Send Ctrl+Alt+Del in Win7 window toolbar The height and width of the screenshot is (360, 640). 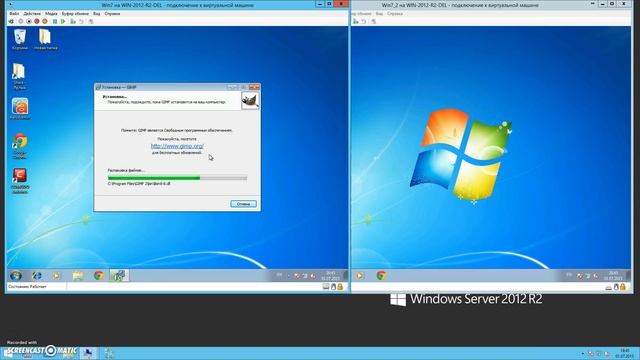(x=11, y=21)
